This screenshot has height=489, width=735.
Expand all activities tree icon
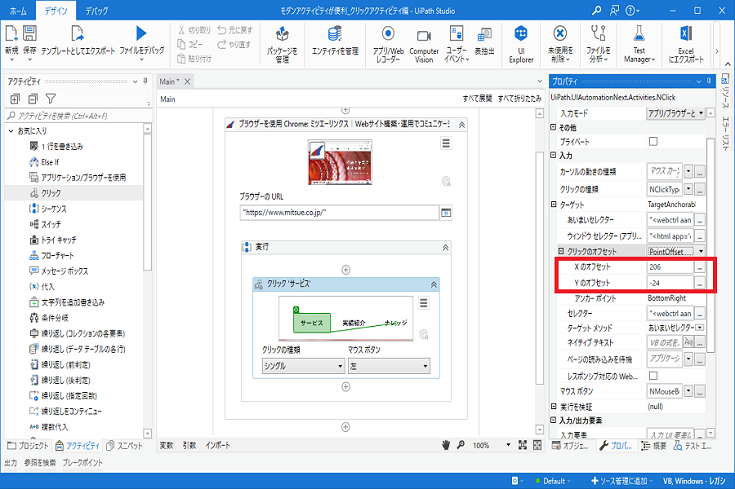15,98
